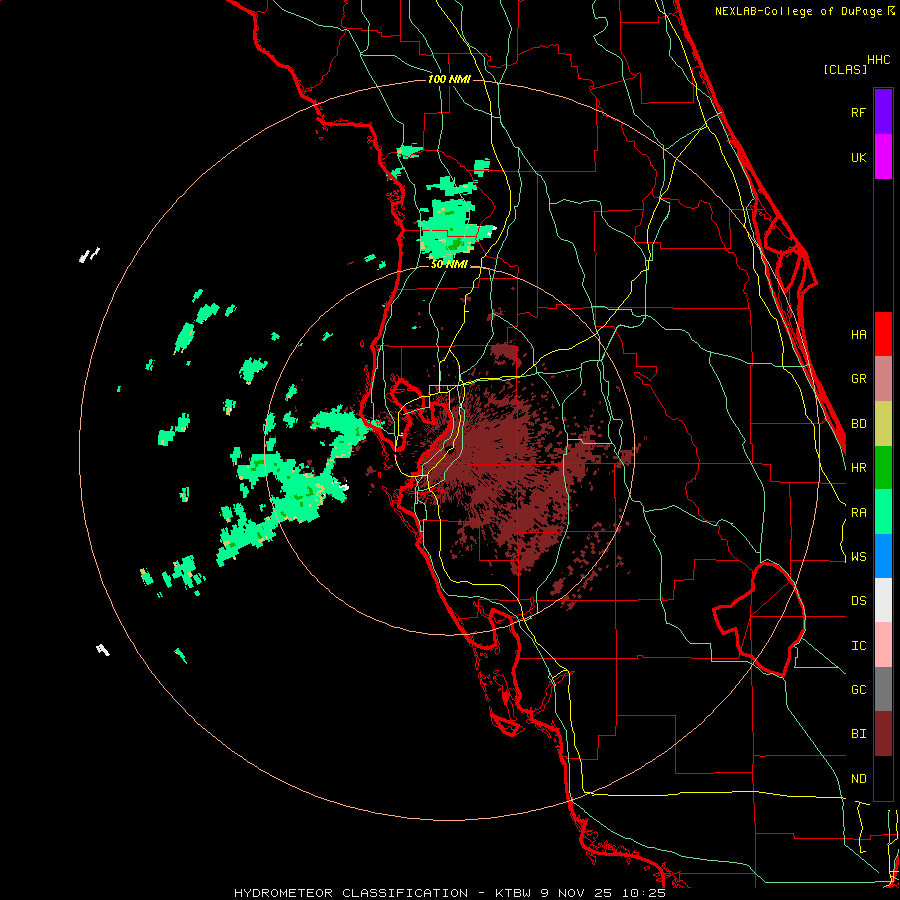The width and height of the screenshot is (900, 900).
Task: Click the red HA legend swatch
Action: (x=883, y=334)
